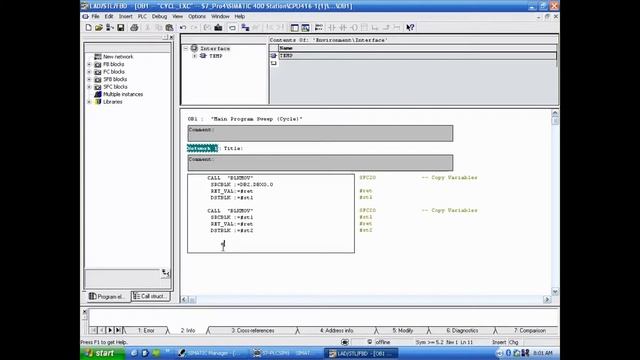Switch to the Call structure tab
Screen dimensions: 640x360
click(x=150, y=296)
